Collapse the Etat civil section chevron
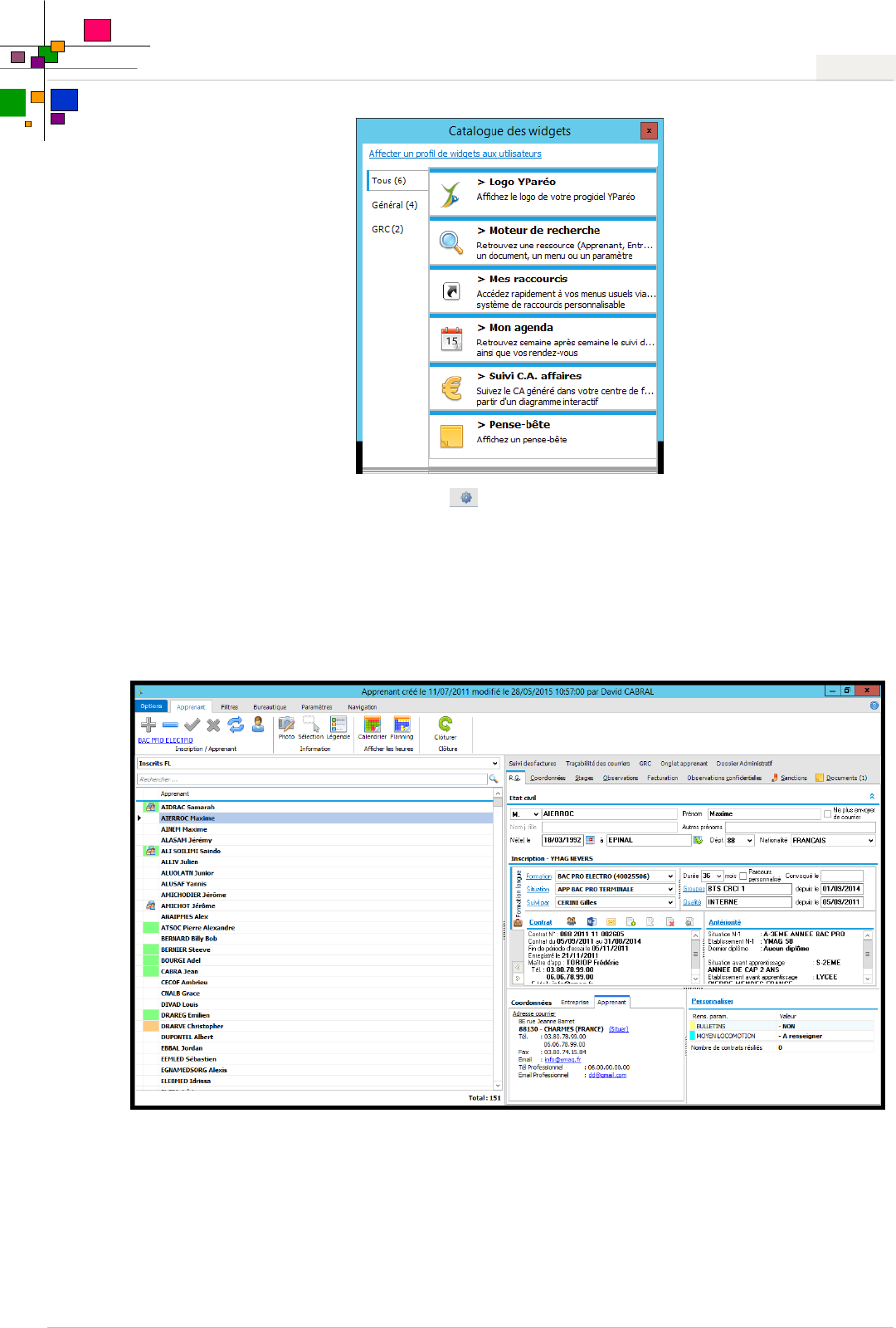This screenshot has width=896, height=1328. [x=872, y=797]
